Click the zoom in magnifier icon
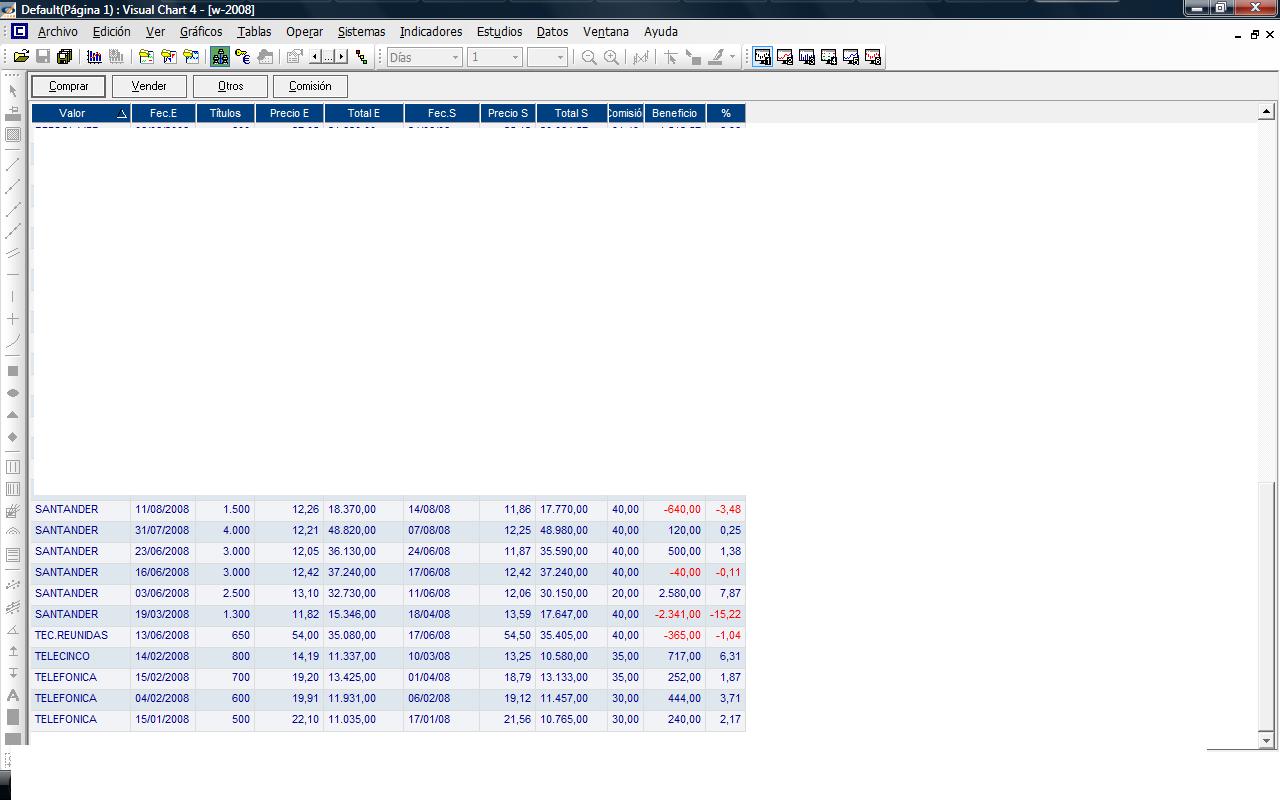 611,57
